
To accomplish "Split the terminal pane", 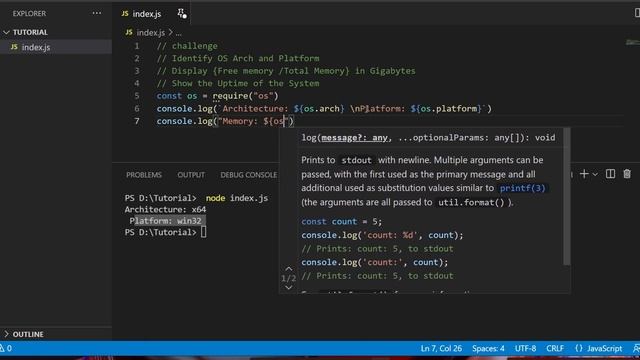I will (610, 174).
